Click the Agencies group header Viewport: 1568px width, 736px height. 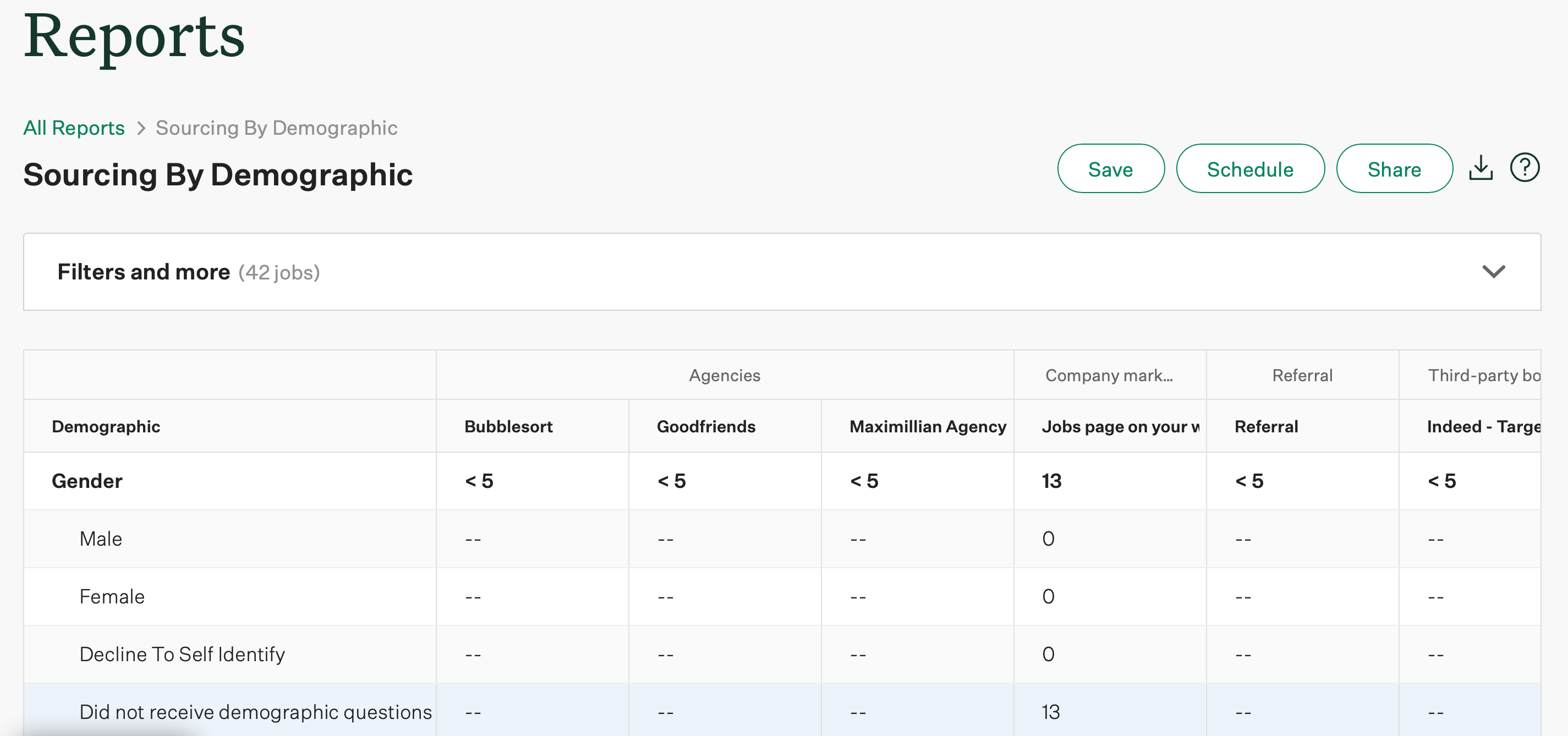click(725, 375)
